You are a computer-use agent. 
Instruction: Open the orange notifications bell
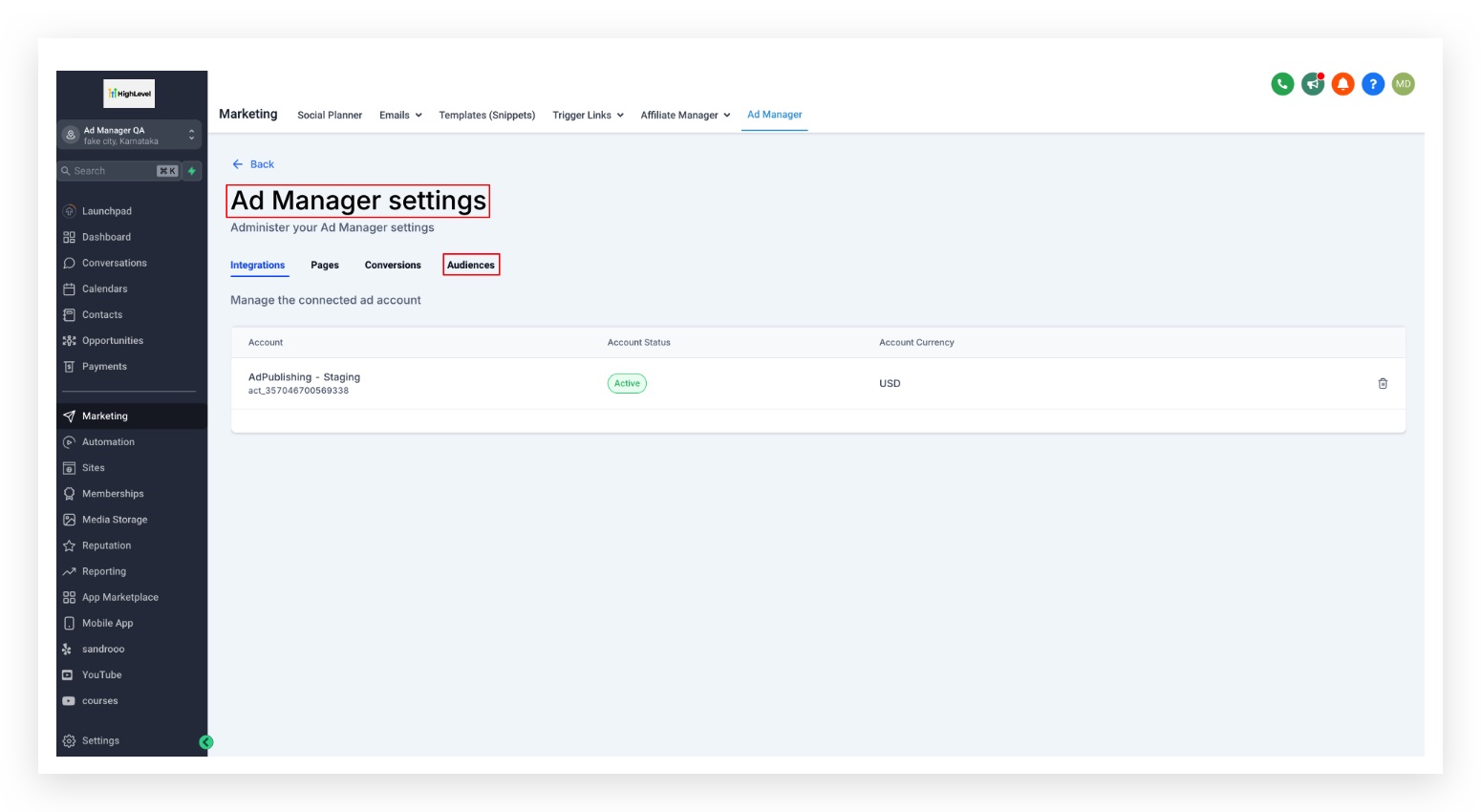[x=1342, y=84]
